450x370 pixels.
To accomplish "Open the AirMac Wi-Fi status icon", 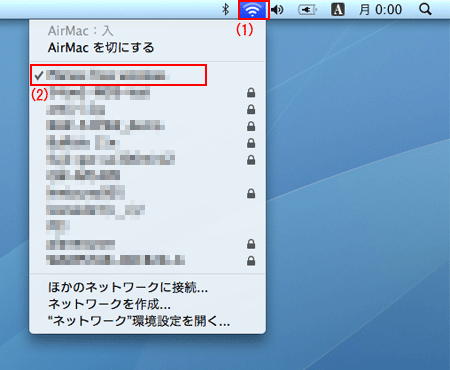I will point(253,10).
